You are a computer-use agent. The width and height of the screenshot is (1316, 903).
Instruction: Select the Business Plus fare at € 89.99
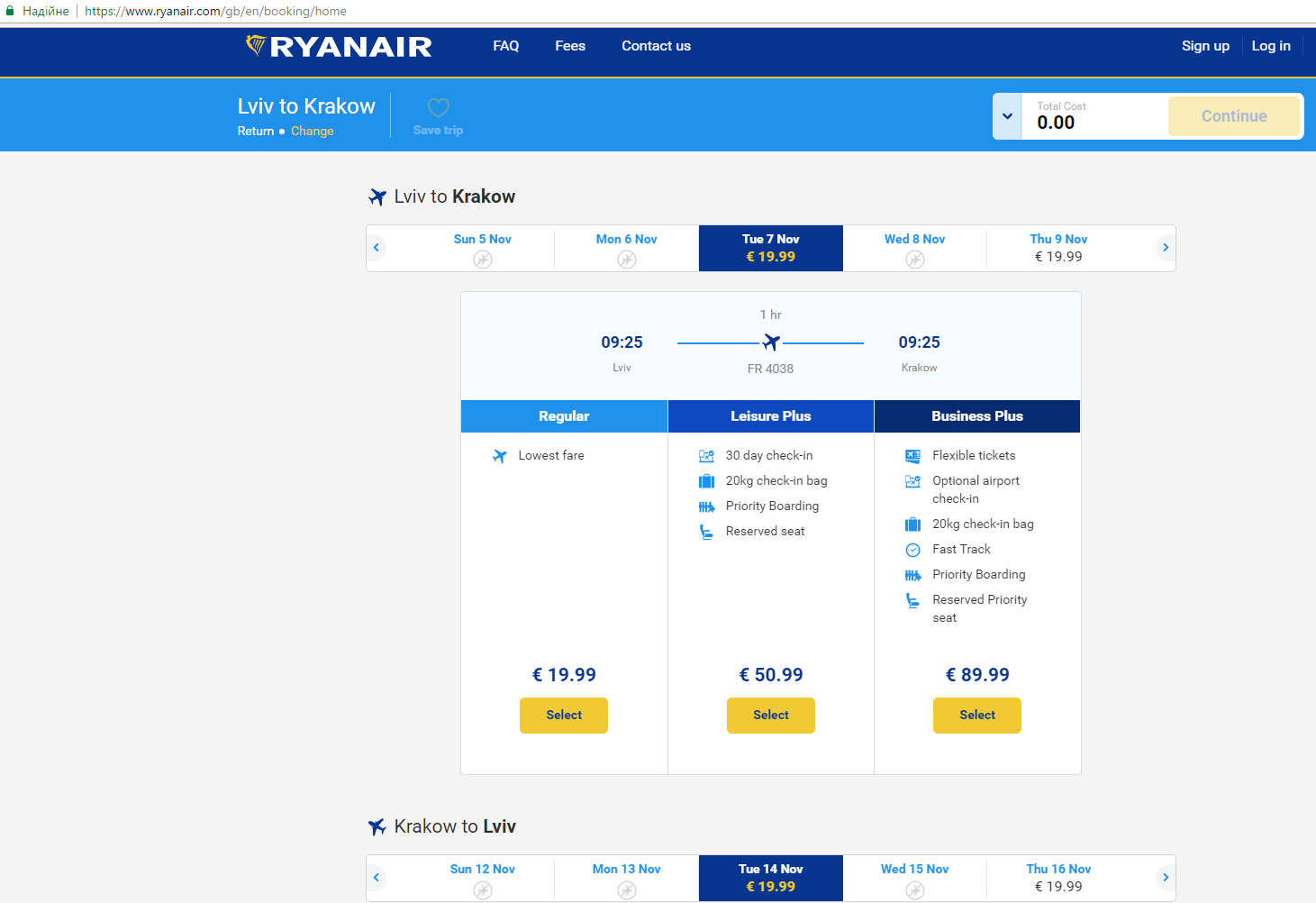click(x=977, y=716)
